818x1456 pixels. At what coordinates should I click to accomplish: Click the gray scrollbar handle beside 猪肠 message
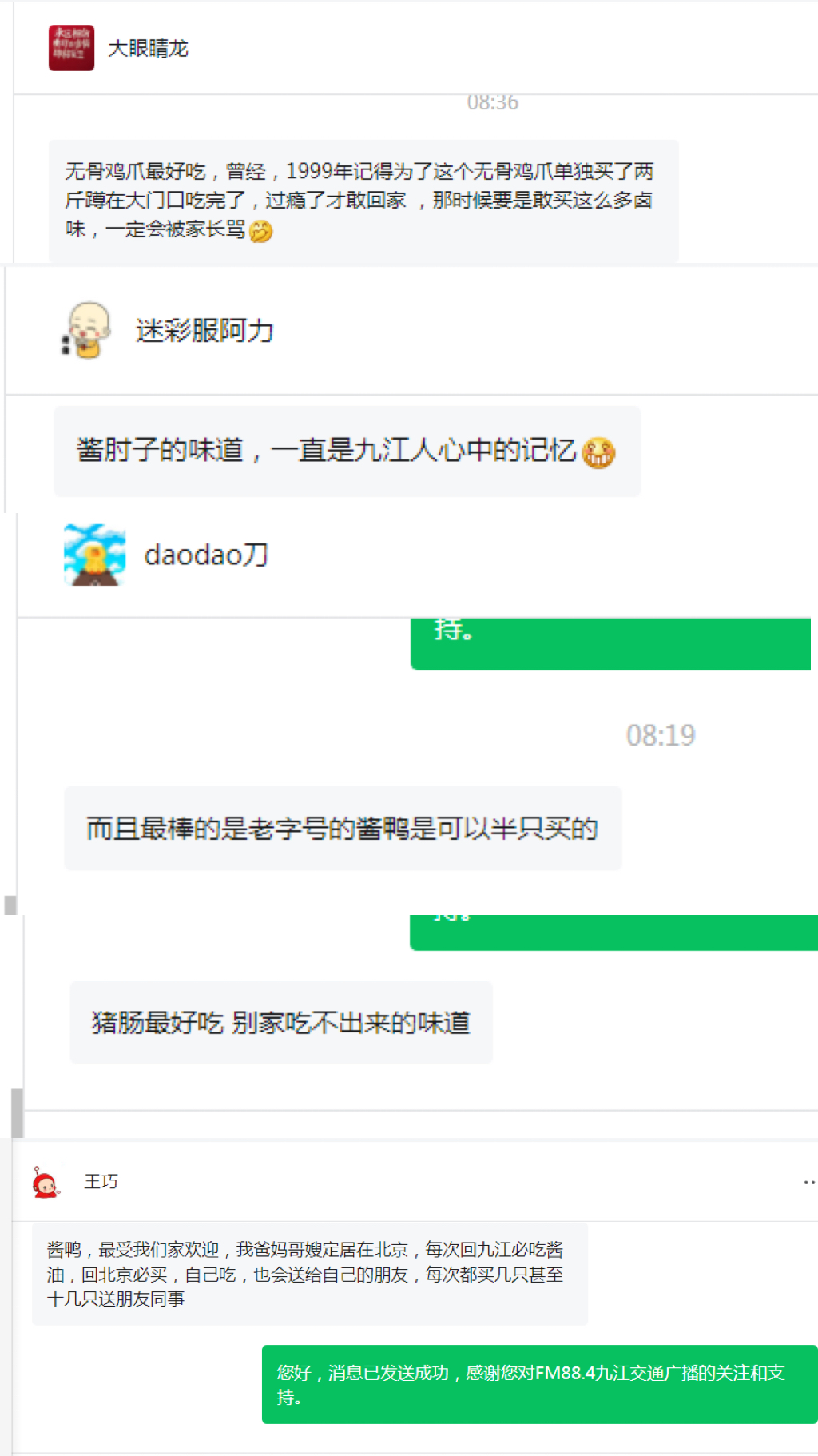[17, 1112]
